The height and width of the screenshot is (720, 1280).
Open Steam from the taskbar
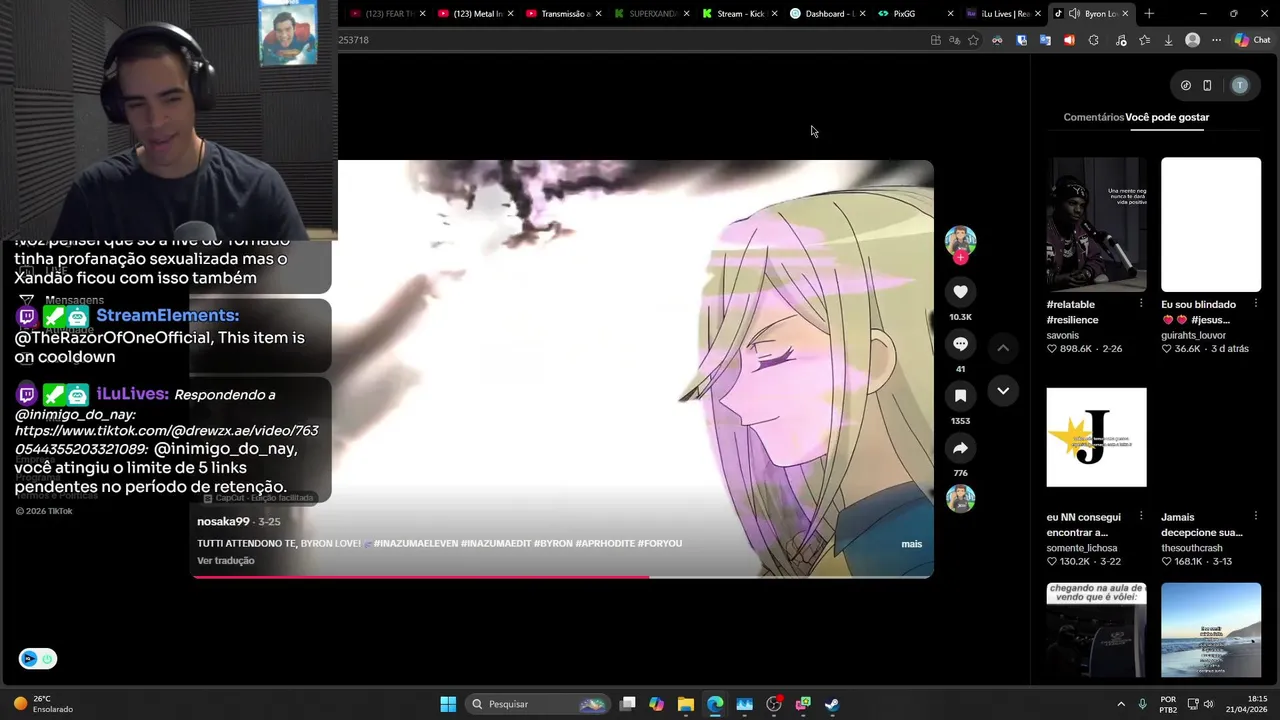click(x=831, y=704)
